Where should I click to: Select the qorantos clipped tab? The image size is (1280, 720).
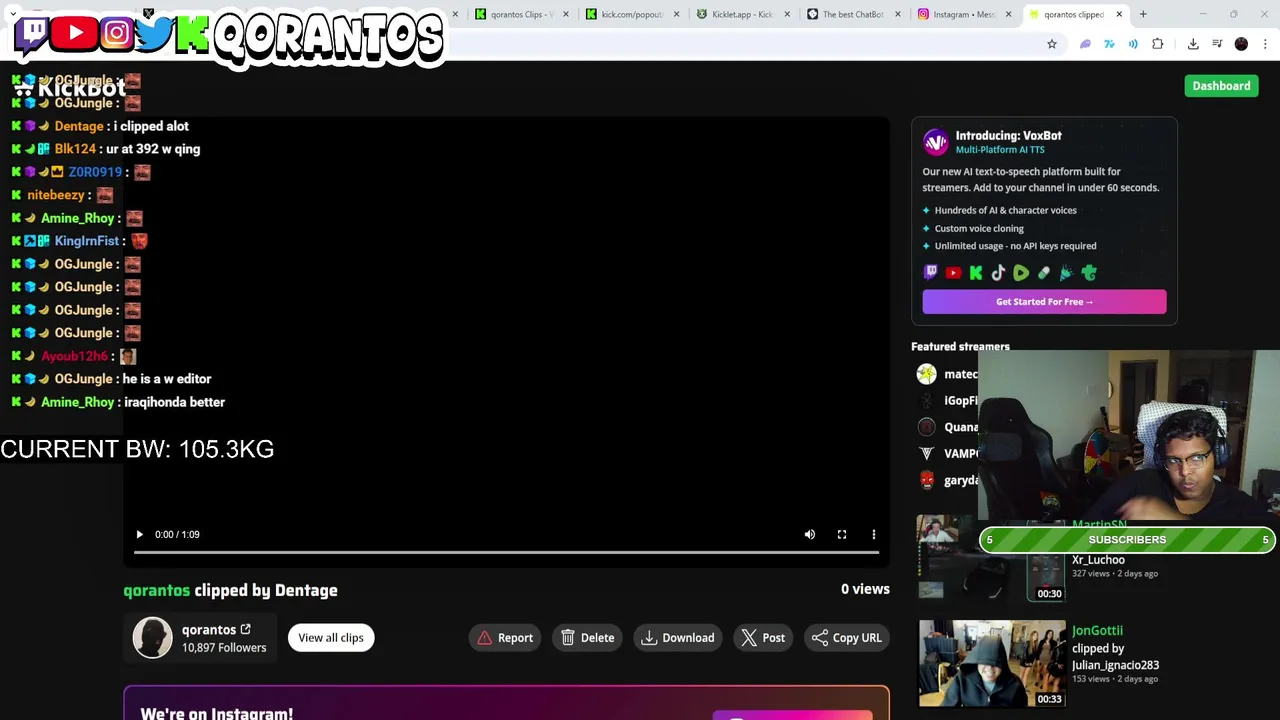(1073, 14)
